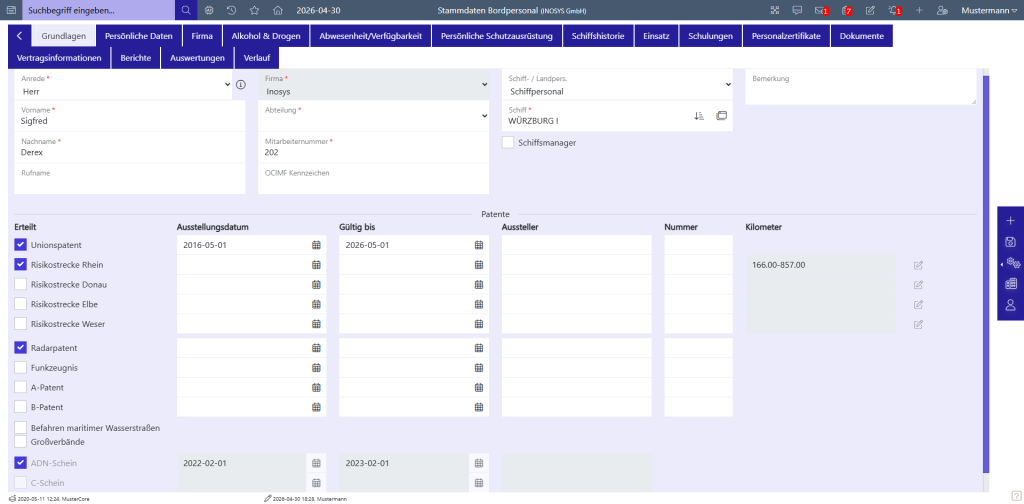Click the back arrow button before Grundlagen

[20, 37]
